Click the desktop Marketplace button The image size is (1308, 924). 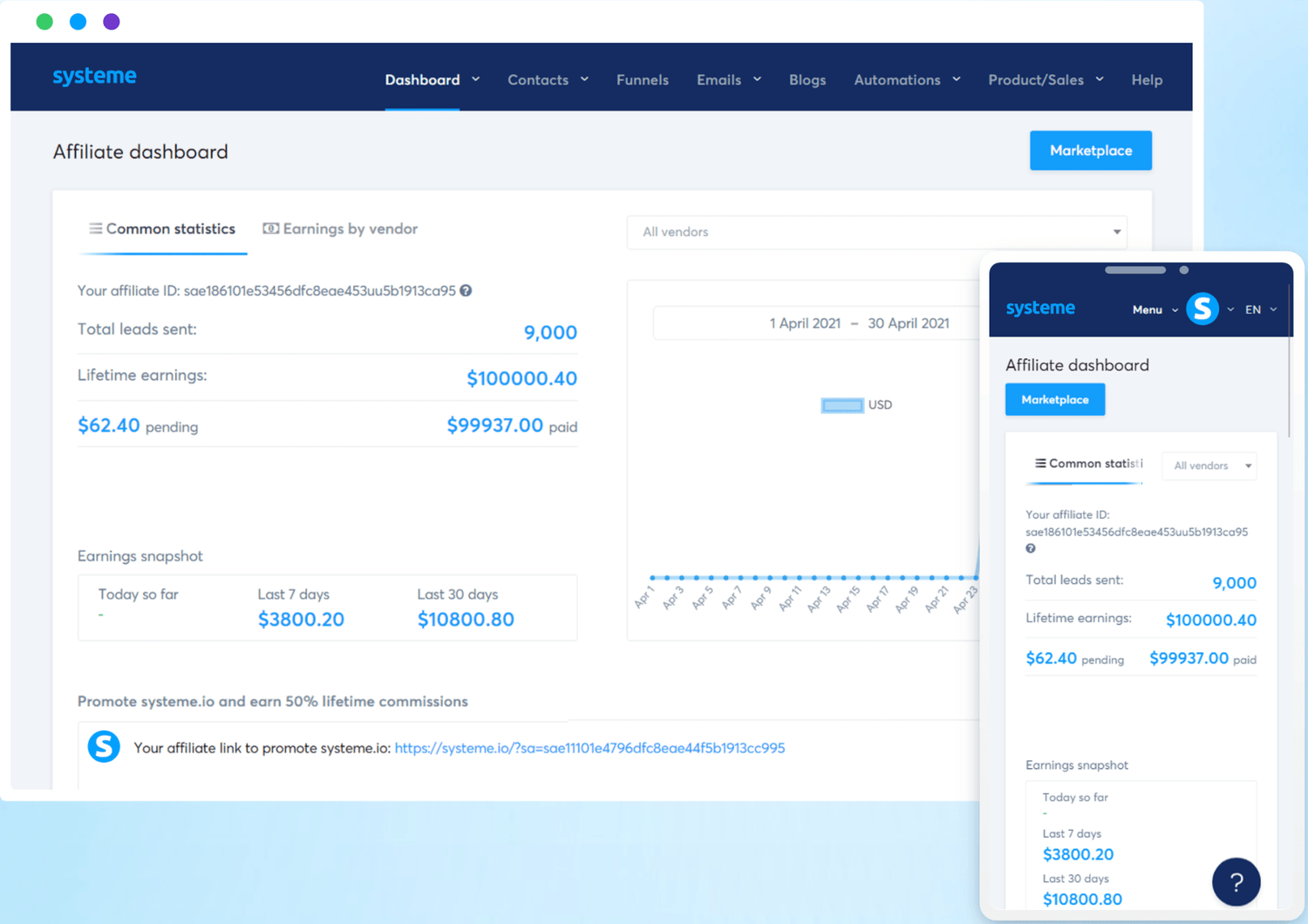[x=1091, y=151]
